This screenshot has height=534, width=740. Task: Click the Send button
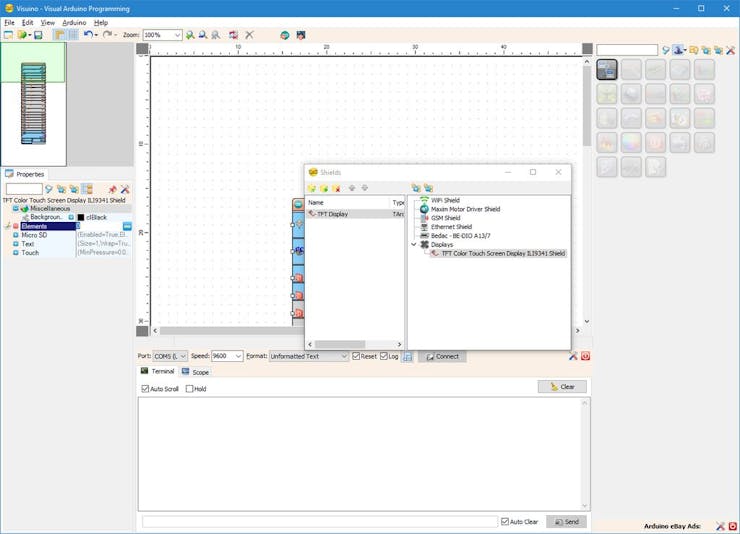click(x=566, y=521)
